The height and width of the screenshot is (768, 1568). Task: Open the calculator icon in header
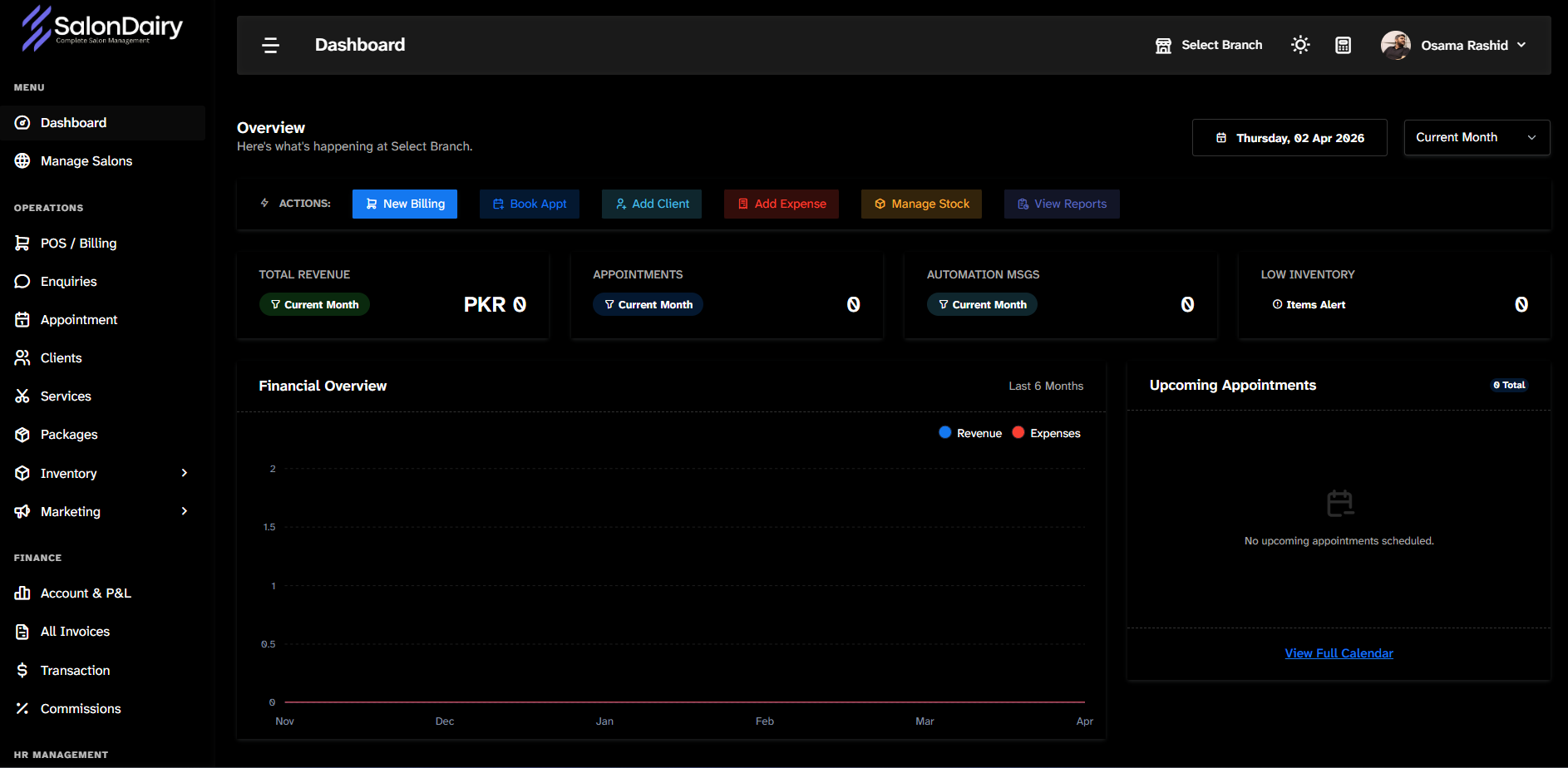click(1343, 45)
